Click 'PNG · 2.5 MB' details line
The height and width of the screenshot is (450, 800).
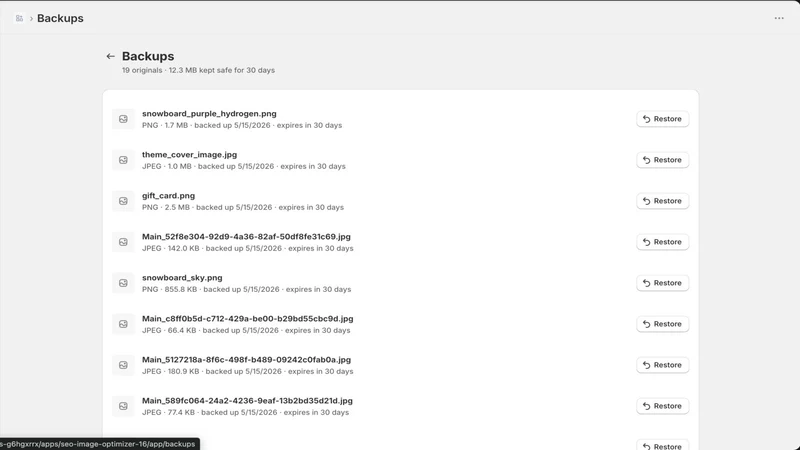tap(243, 208)
